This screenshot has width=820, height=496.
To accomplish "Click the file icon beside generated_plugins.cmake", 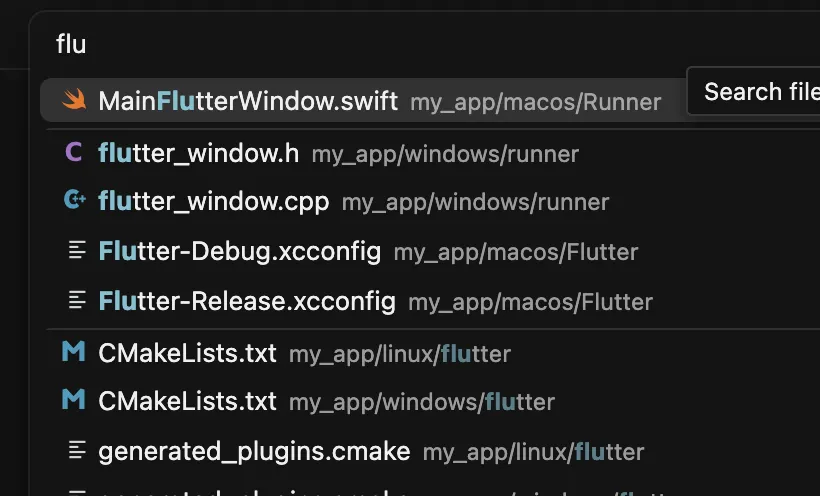I will click(77, 450).
